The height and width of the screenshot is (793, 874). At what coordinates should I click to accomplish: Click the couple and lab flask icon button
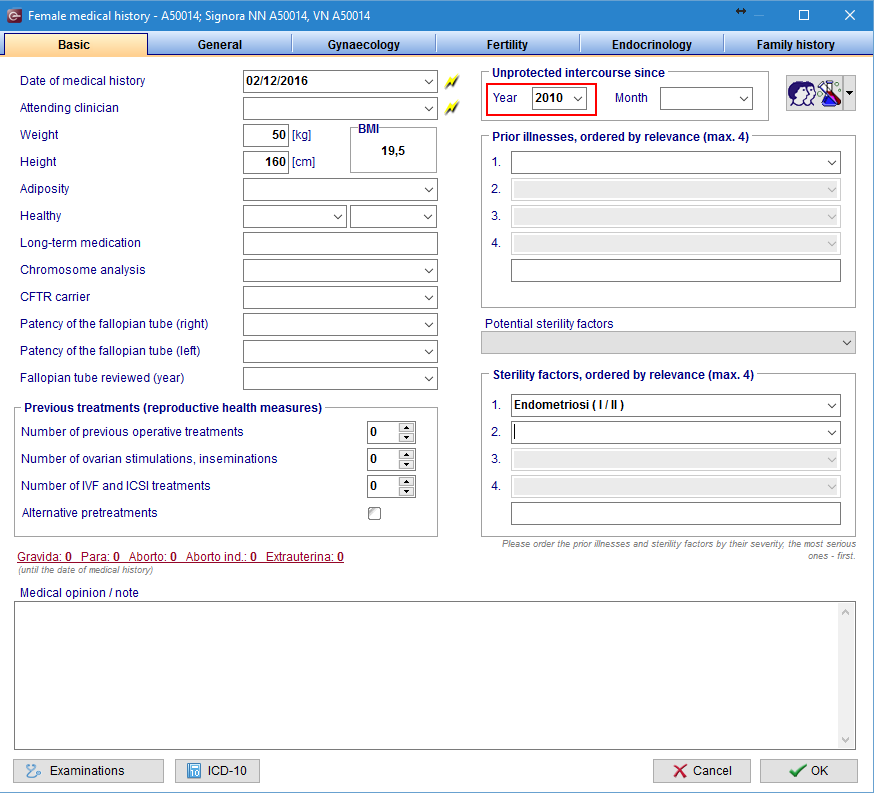click(814, 93)
